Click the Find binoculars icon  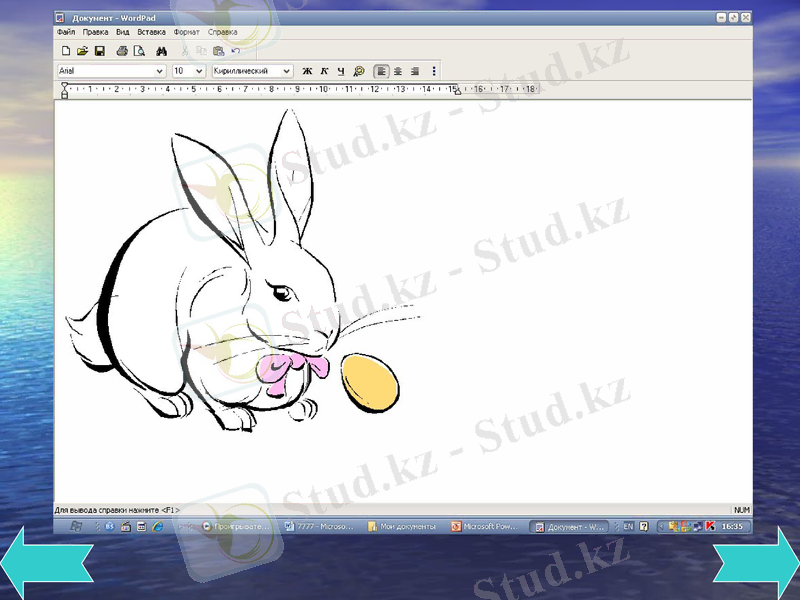pos(161,51)
